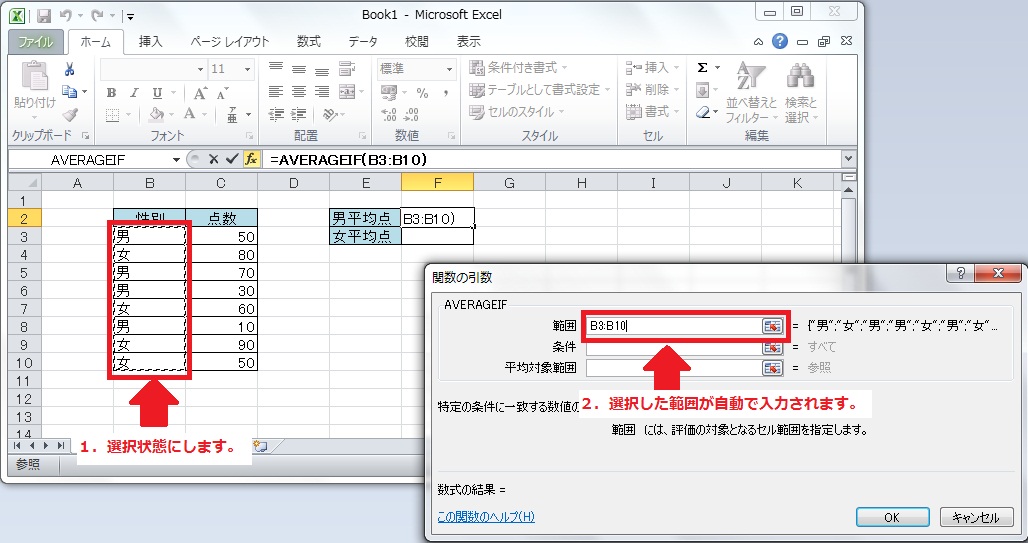
Task: Select column F header
Action: (437, 183)
